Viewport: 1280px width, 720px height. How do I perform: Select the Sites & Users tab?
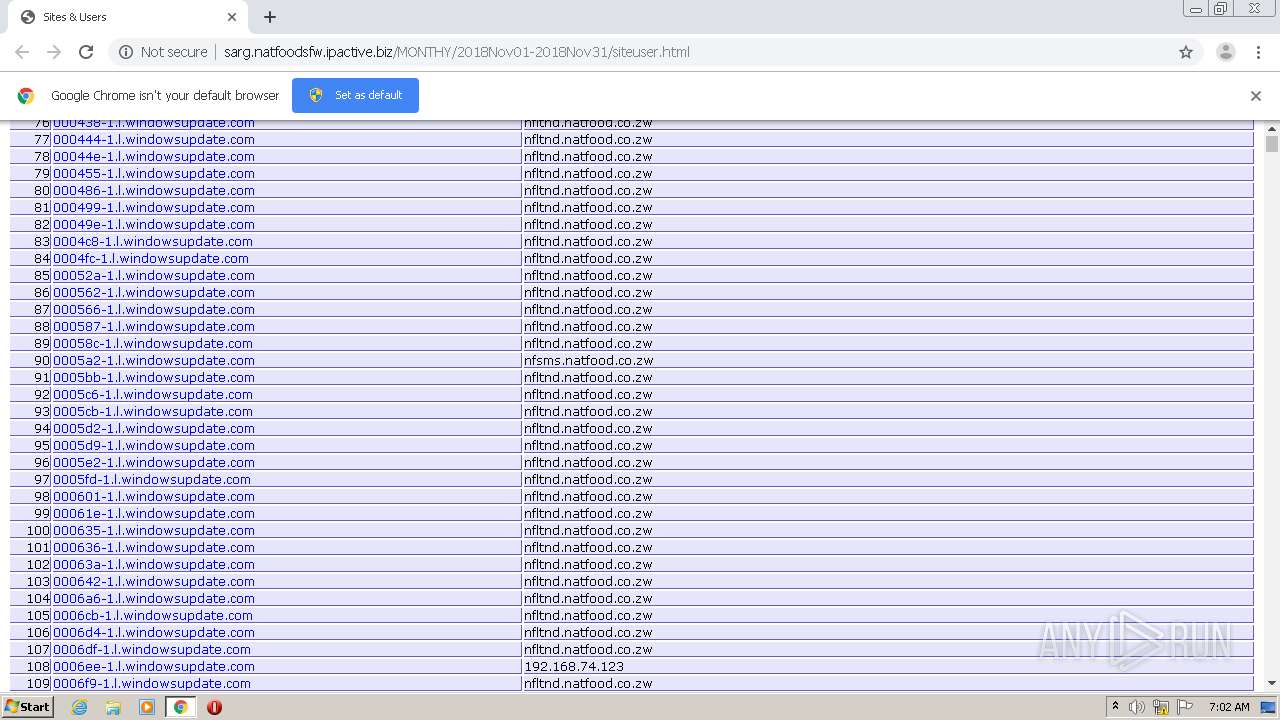[x=128, y=17]
